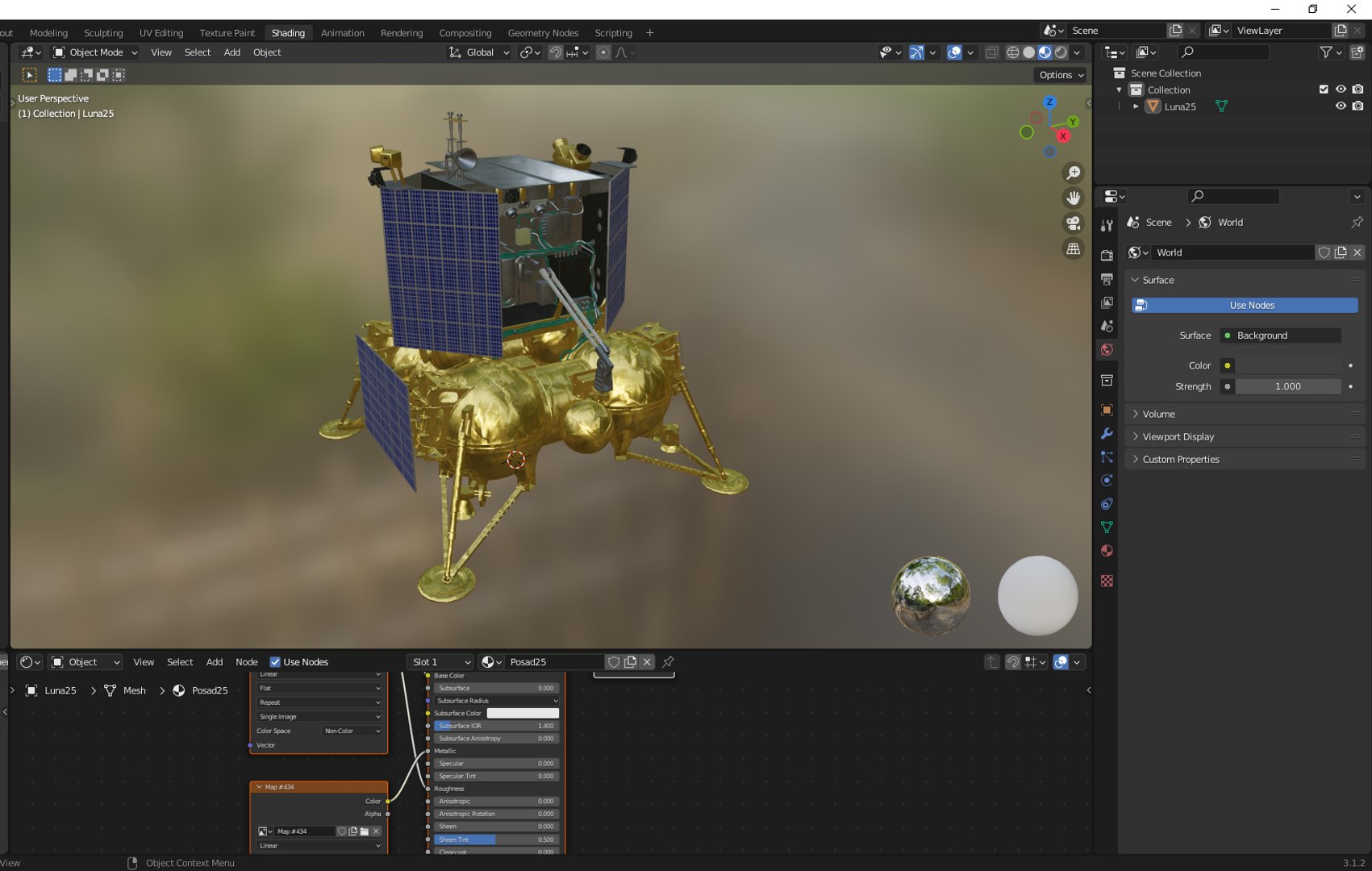The image size is (1372, 871).
Task: Expand the Luna25 object in outliner
Action: click(x=1136, y=106)
